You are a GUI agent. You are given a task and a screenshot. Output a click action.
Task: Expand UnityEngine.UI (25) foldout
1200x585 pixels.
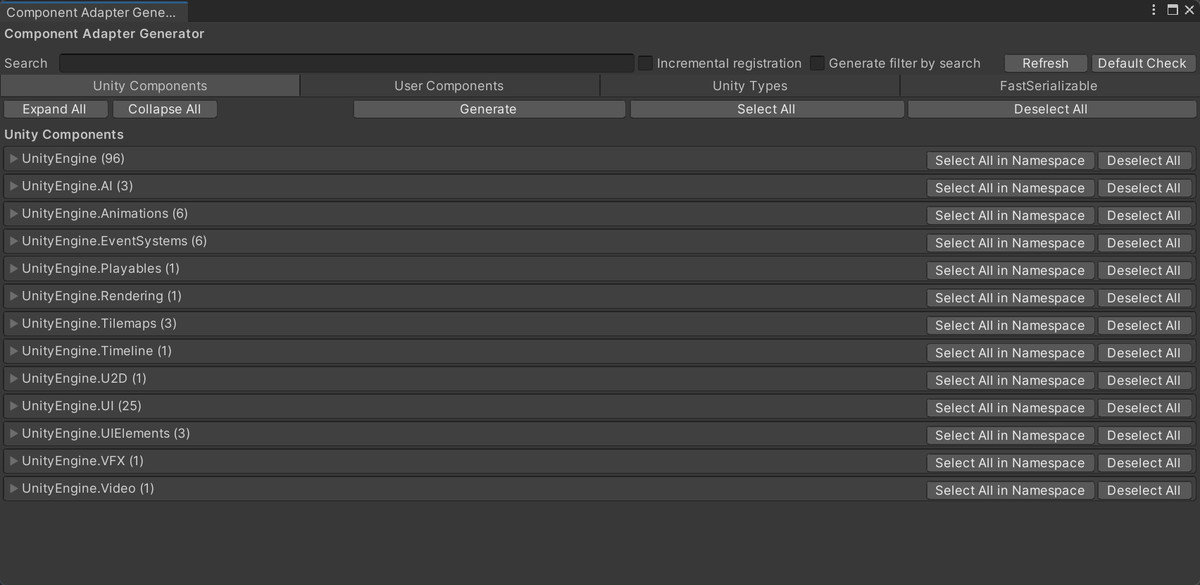(14, 406)
